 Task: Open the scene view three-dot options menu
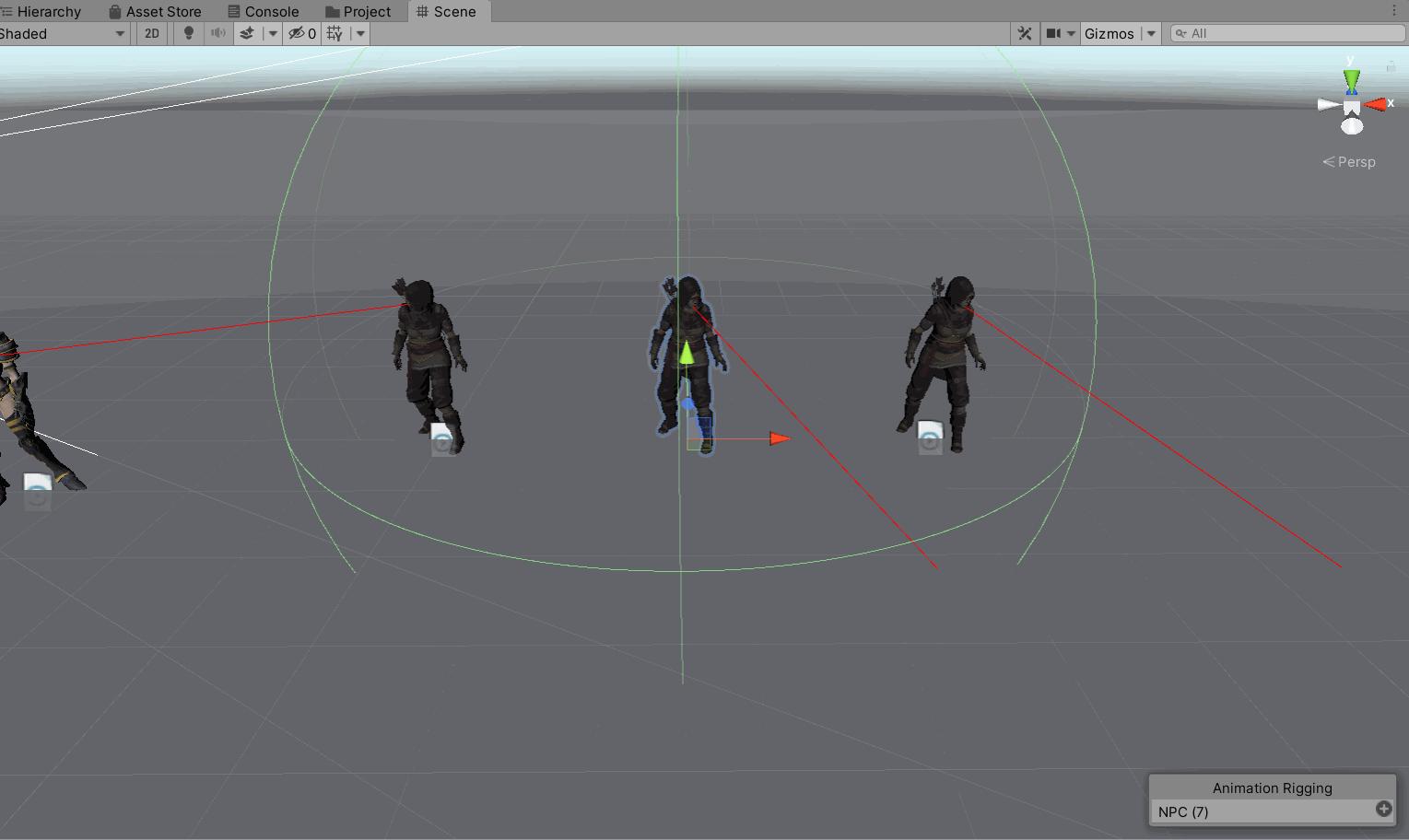pyautogui.click(x=1393, y=10)
